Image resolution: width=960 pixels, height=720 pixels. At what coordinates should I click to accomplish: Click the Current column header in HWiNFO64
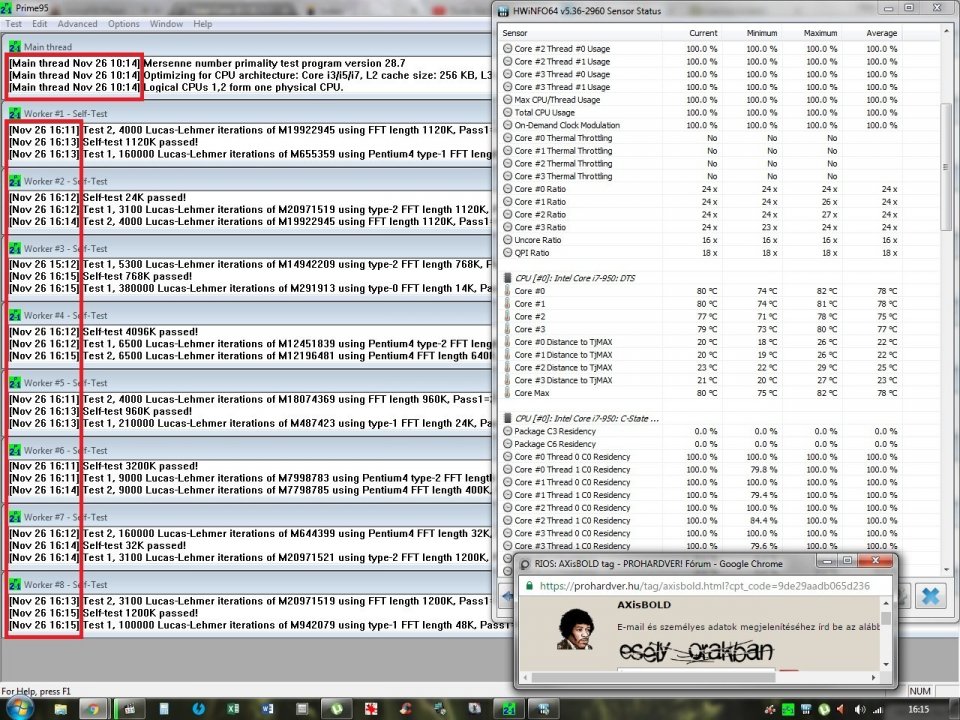[x=692, y=33]
